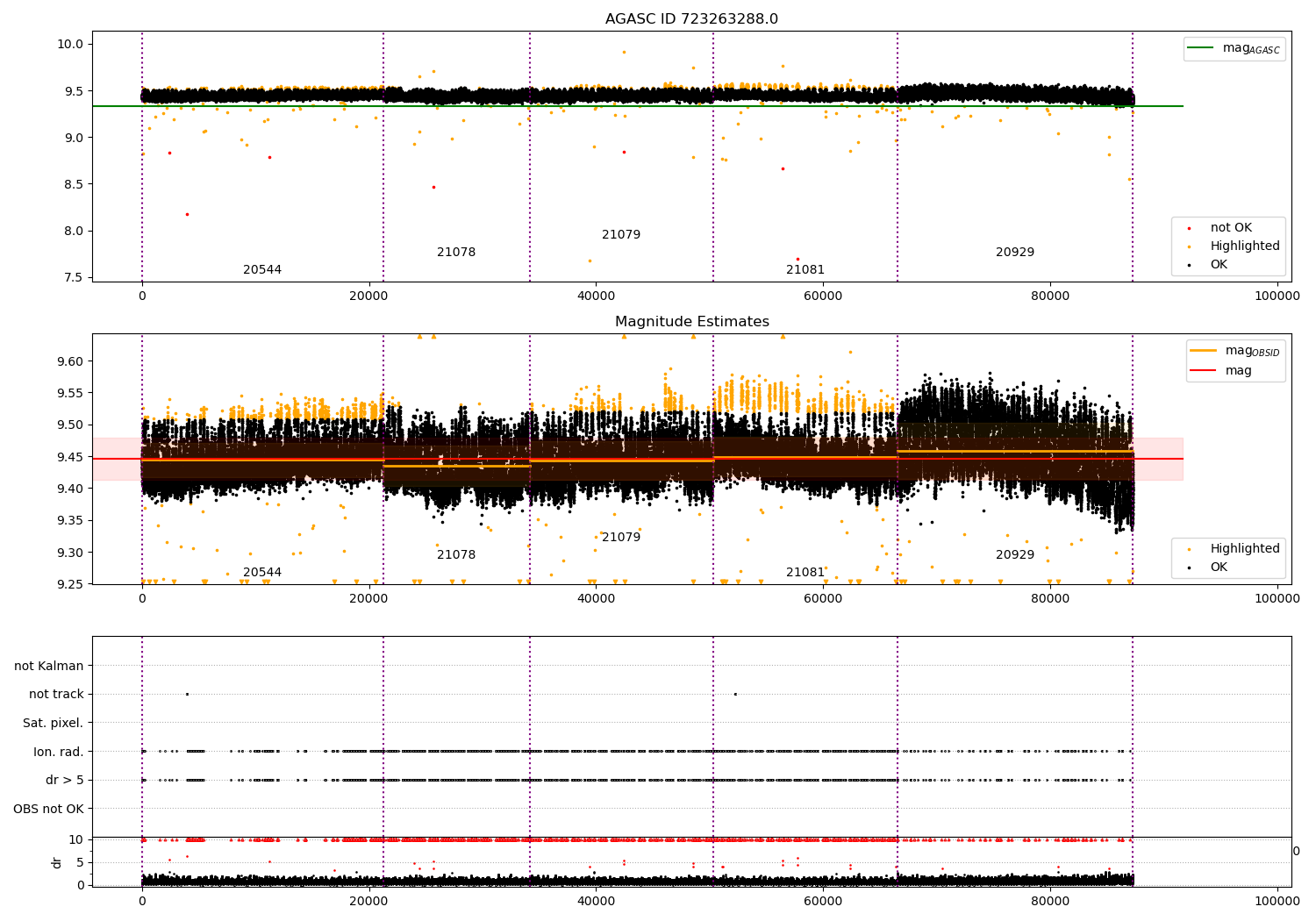The width and height of the screenshot is (1316, 921).
Task: Click obsid label 20544 in the AGASC ID plot
Action: tap(262, 269)
